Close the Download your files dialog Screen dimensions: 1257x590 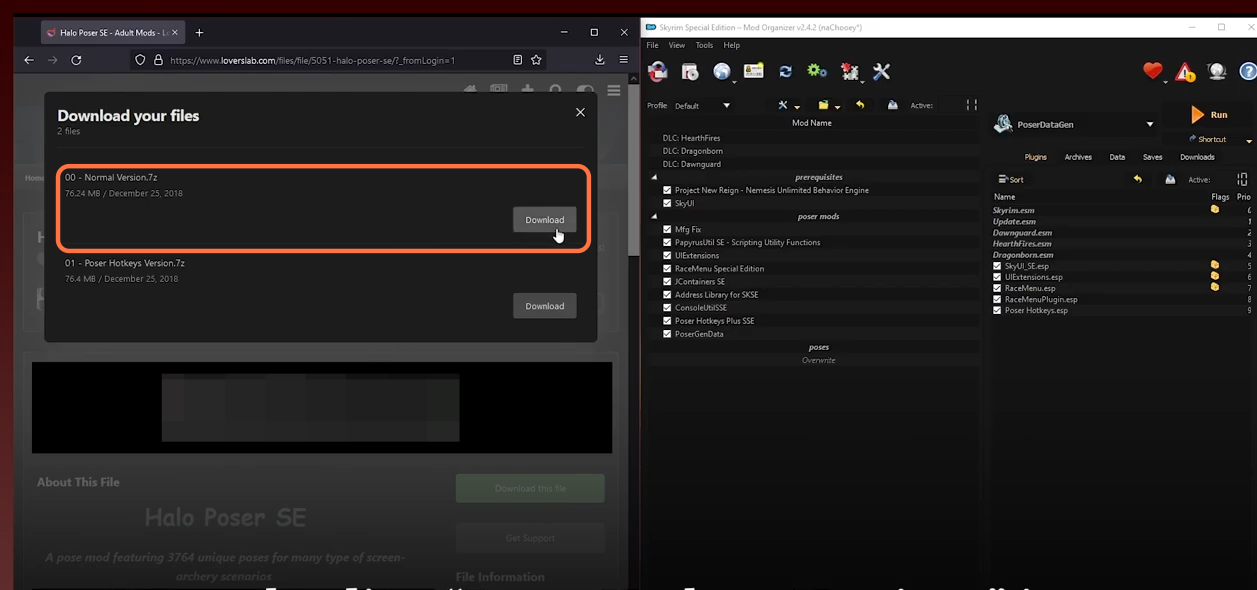[x=580, y=112]
